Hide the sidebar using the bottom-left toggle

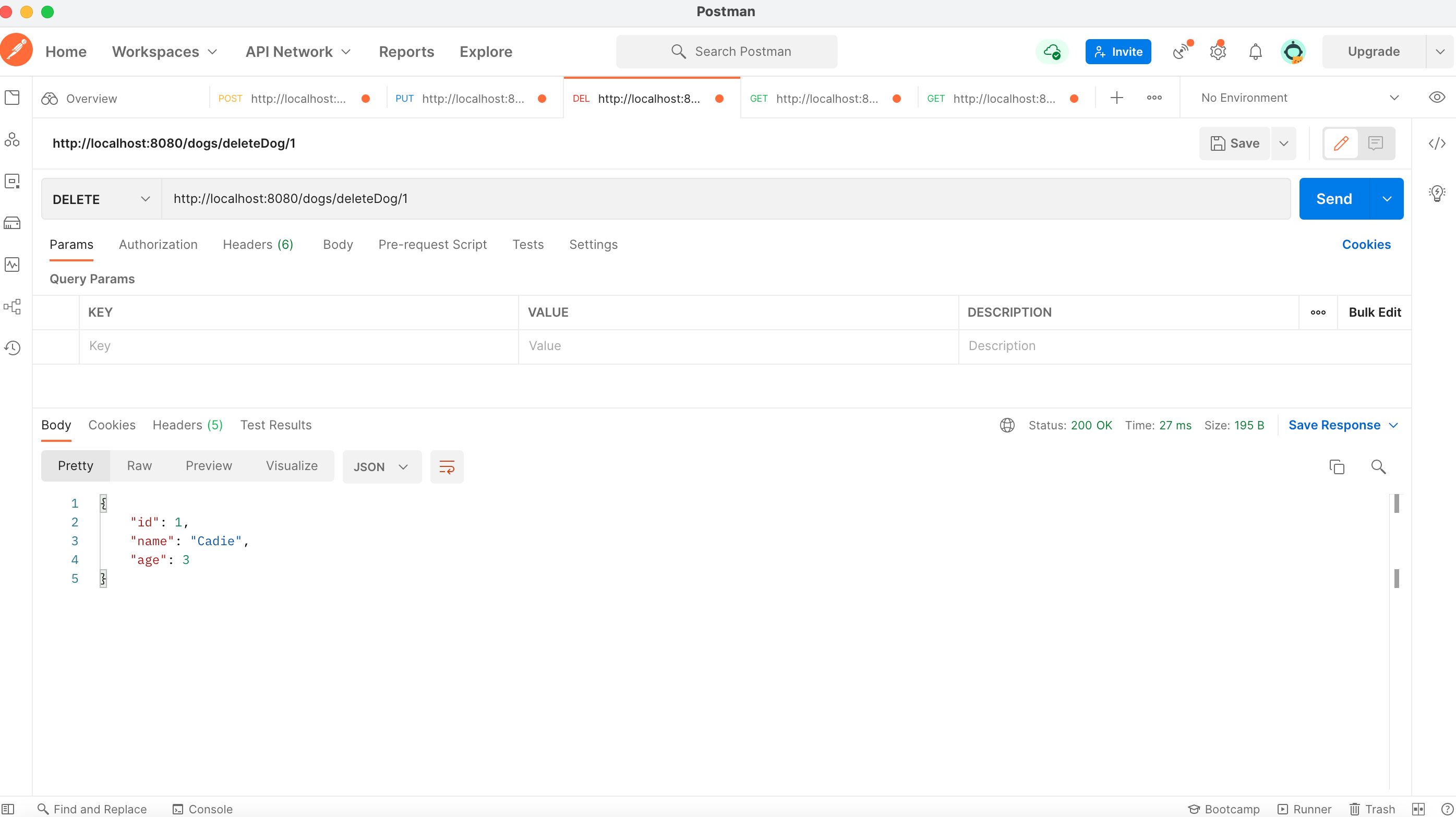pyautogui.click(x=8, y=809)
